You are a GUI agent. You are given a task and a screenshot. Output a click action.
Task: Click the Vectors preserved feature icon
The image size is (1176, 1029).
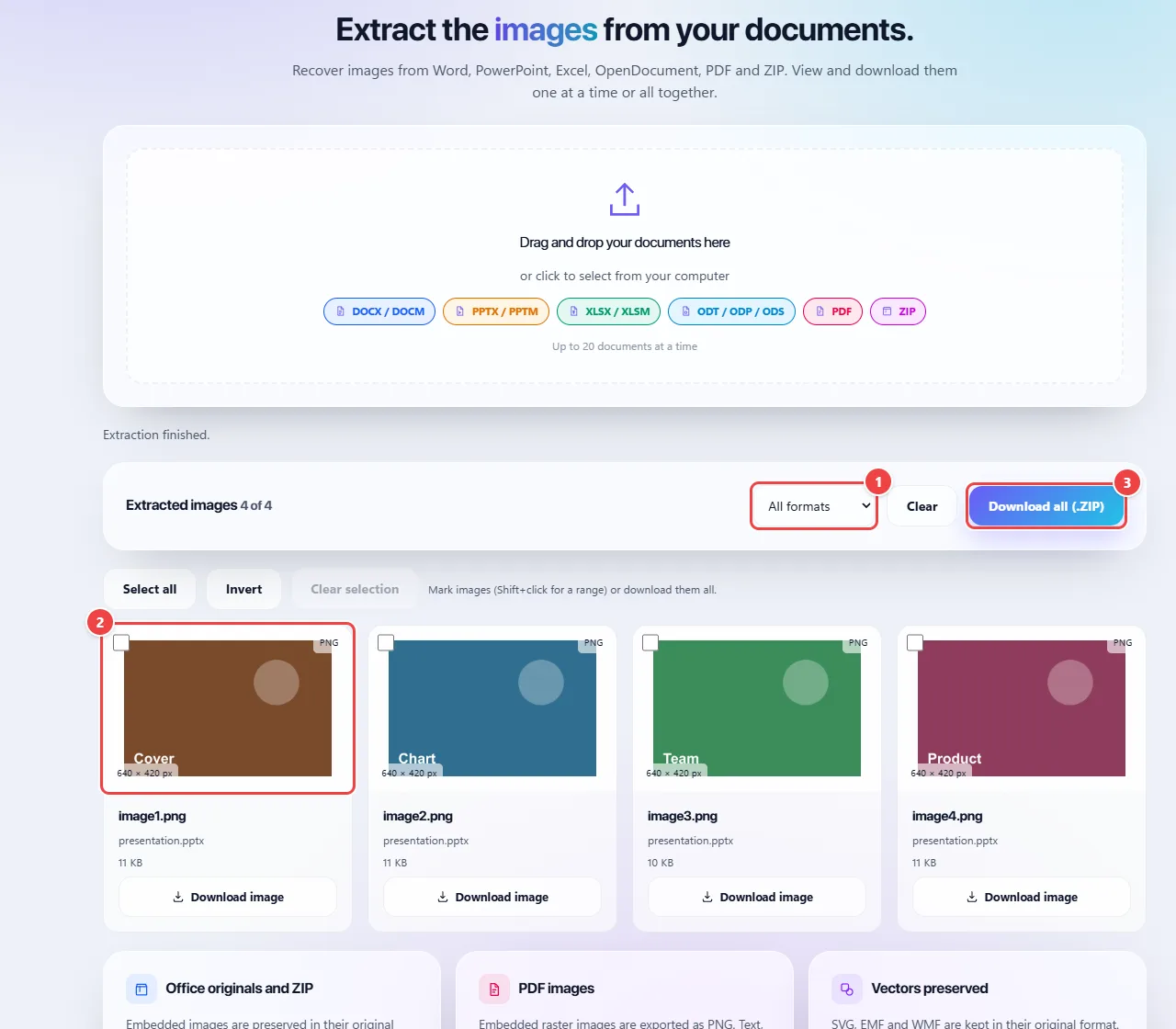pos(847,989)
